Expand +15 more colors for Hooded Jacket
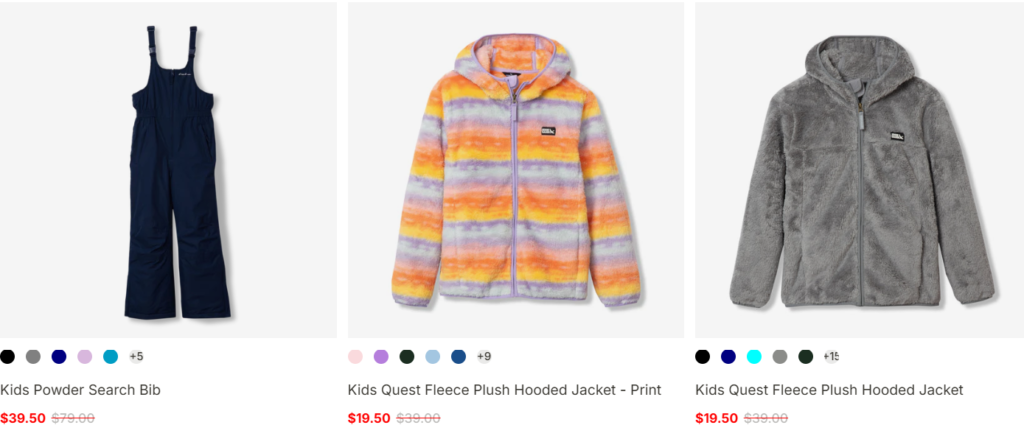1024x439 pixels. coord(831,357)
